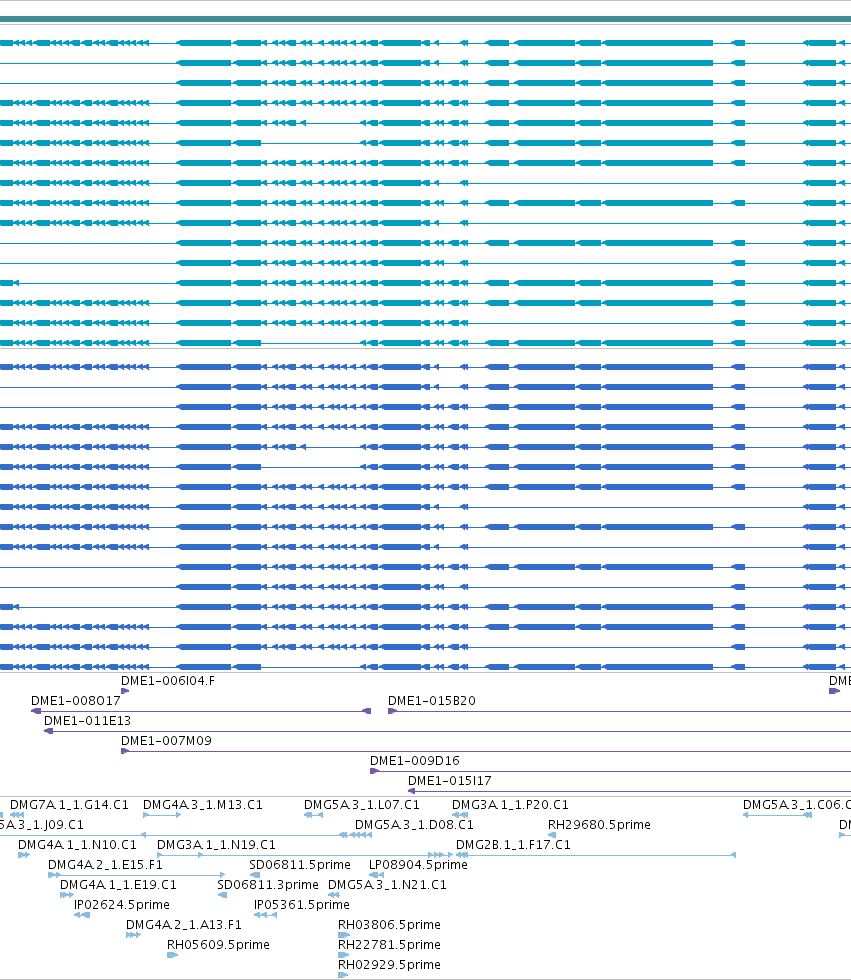
Task: Click the arrow glyph under RH22781.5prime
Action: coord(344,955)
